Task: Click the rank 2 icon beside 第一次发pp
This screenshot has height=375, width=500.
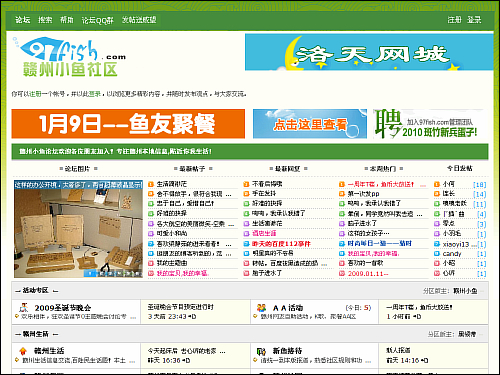Action: [342, 194]
